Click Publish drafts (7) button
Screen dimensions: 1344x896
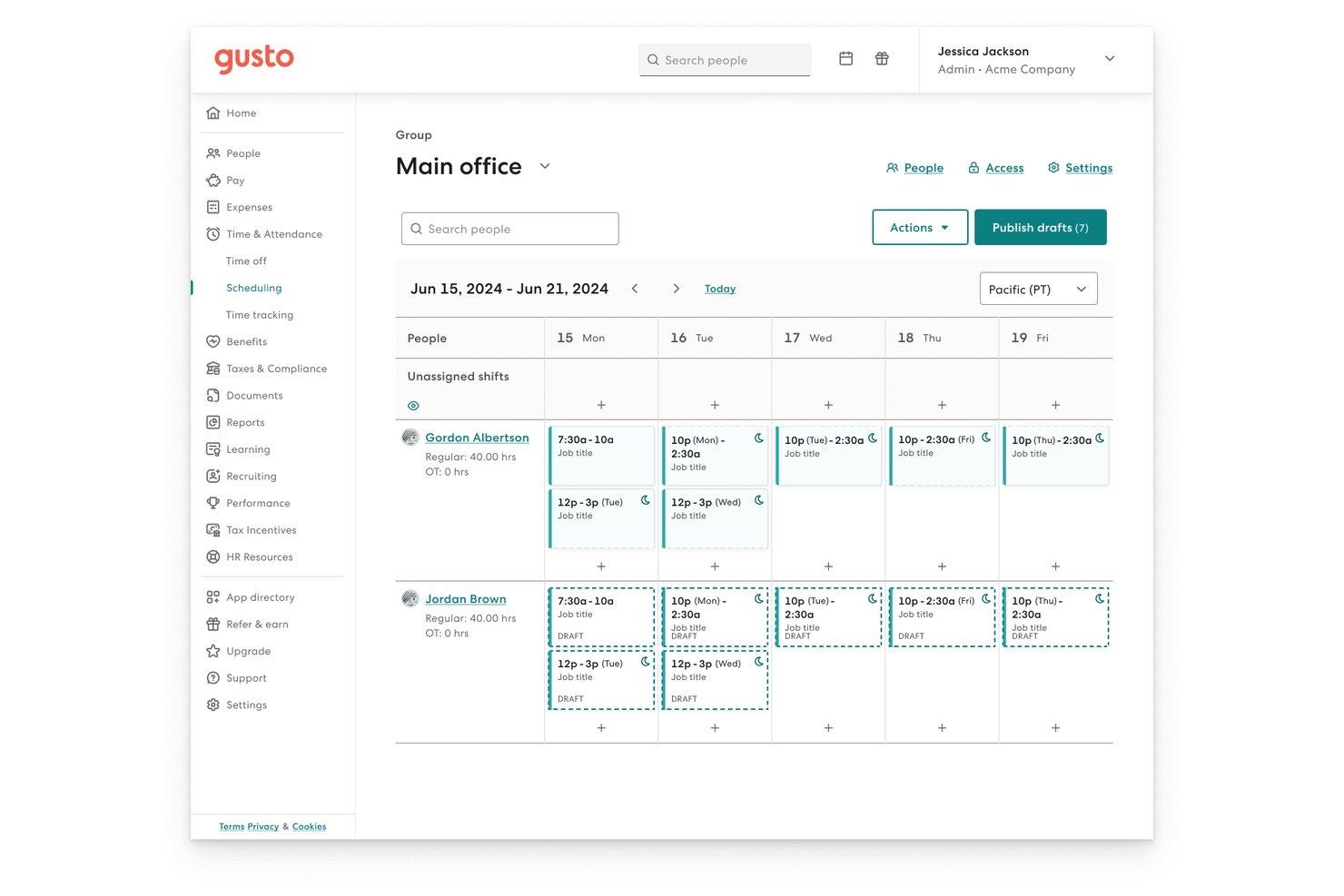point(1041,228)
